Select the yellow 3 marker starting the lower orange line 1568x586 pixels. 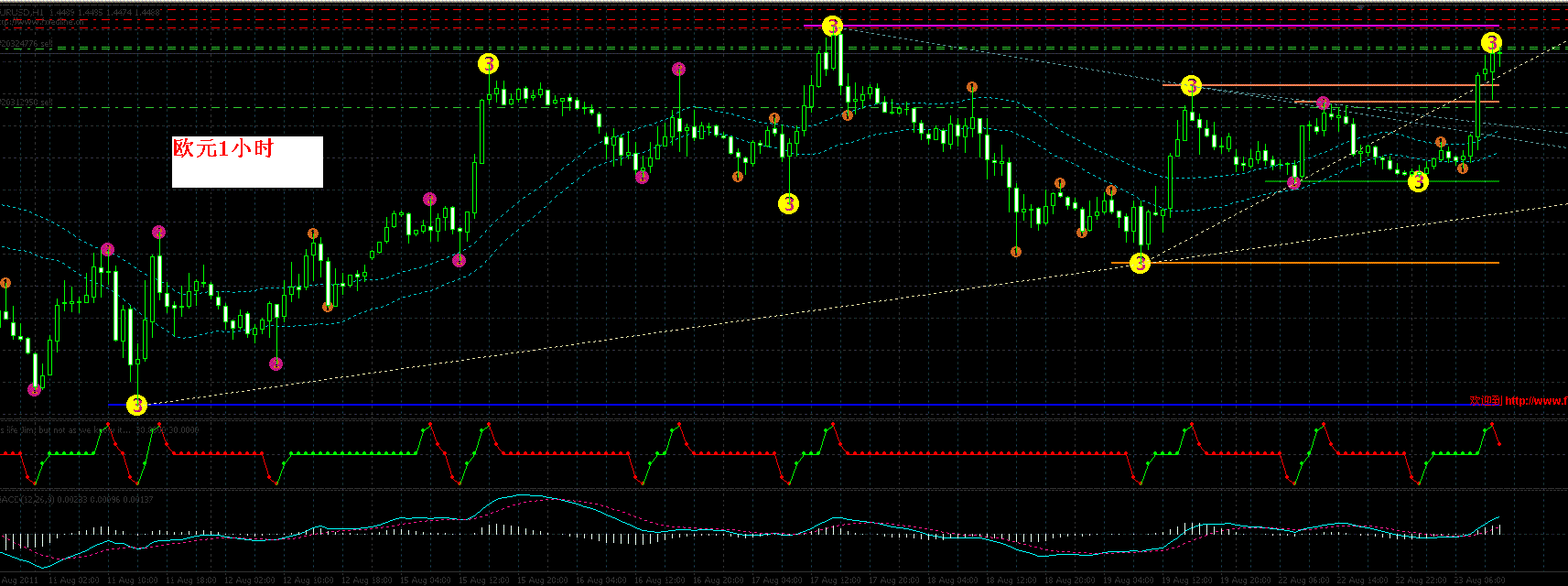coord(1140,263)
